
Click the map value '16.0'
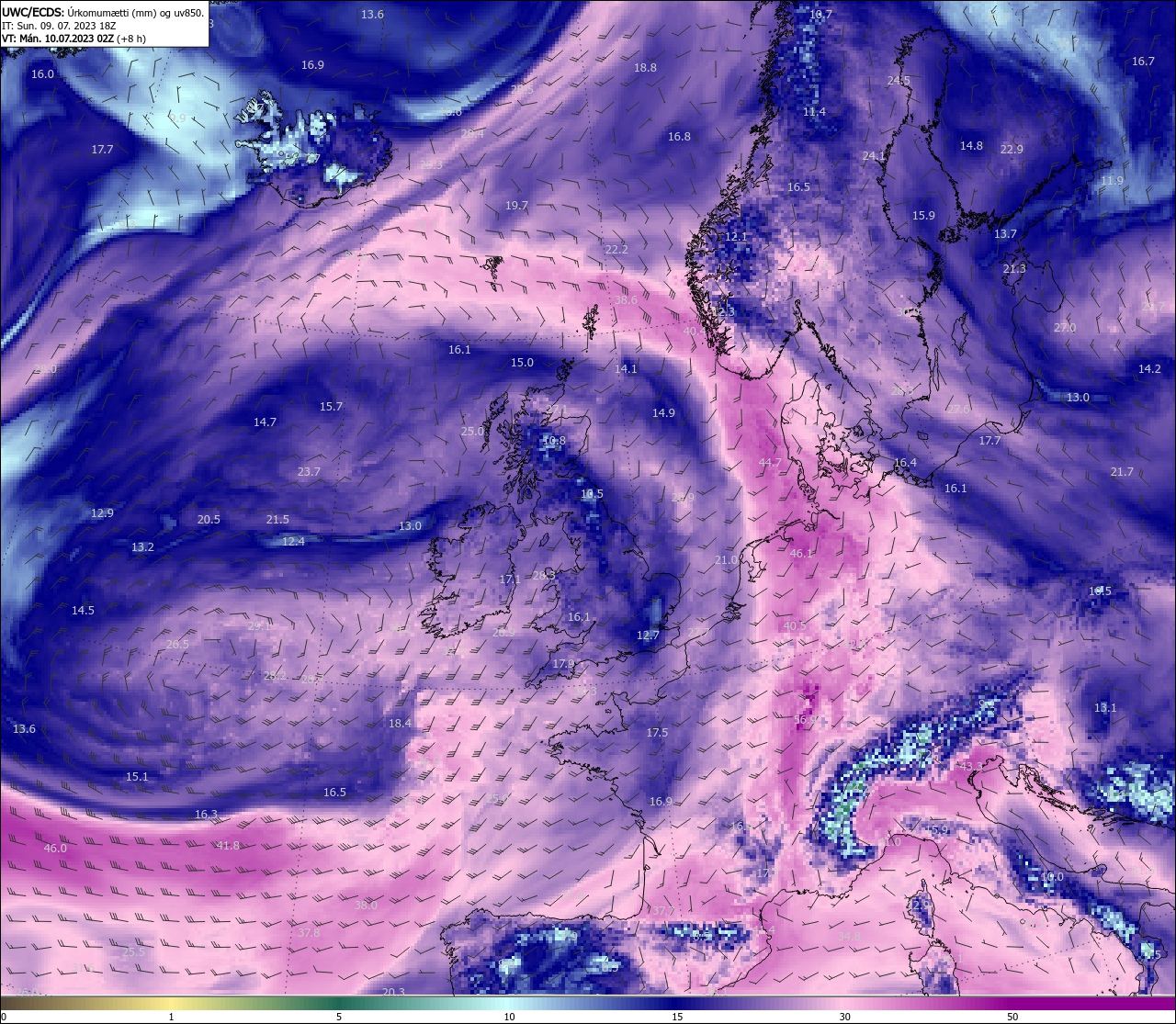pyautogui.click(x=43, y=73)
